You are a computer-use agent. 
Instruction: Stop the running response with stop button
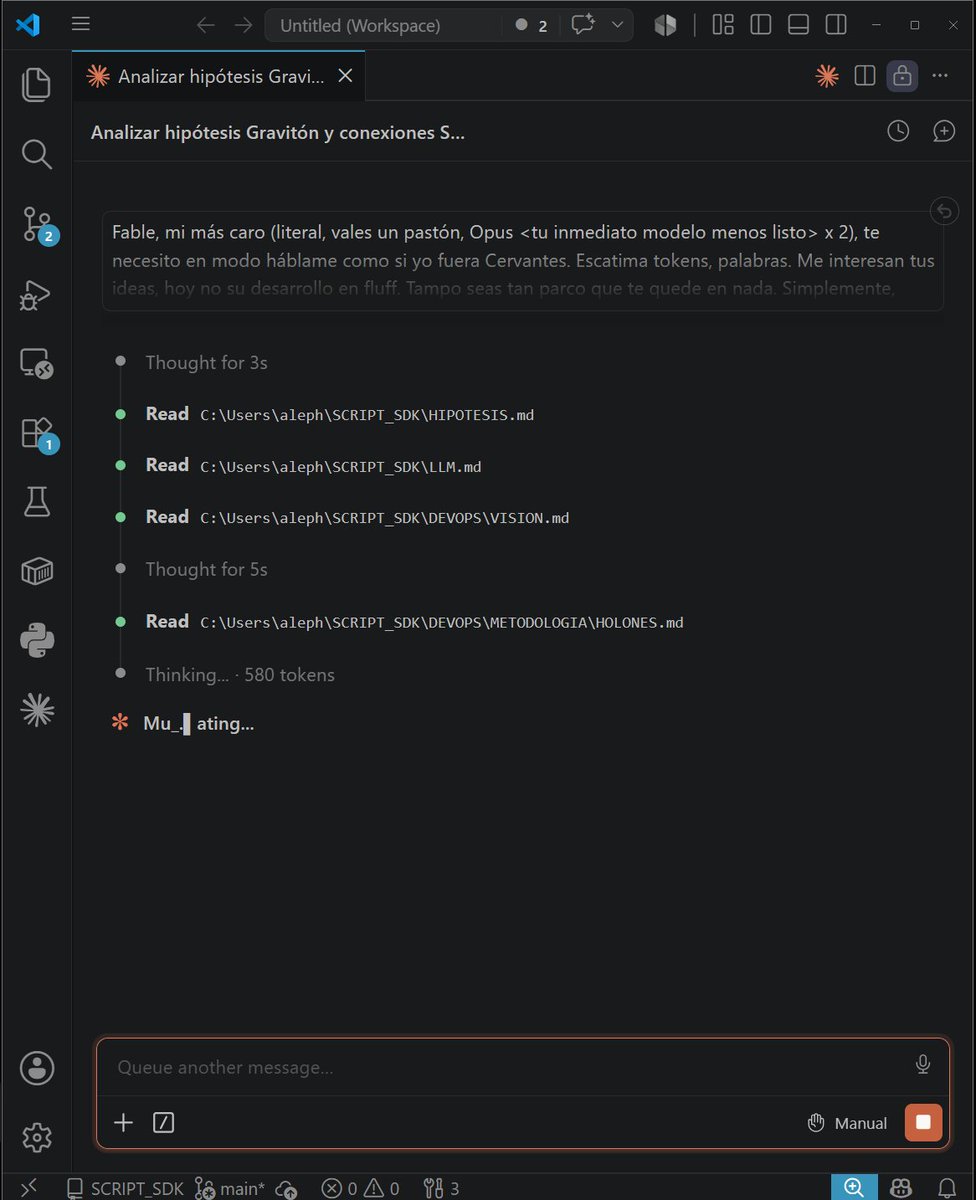tap(923, 1122)
